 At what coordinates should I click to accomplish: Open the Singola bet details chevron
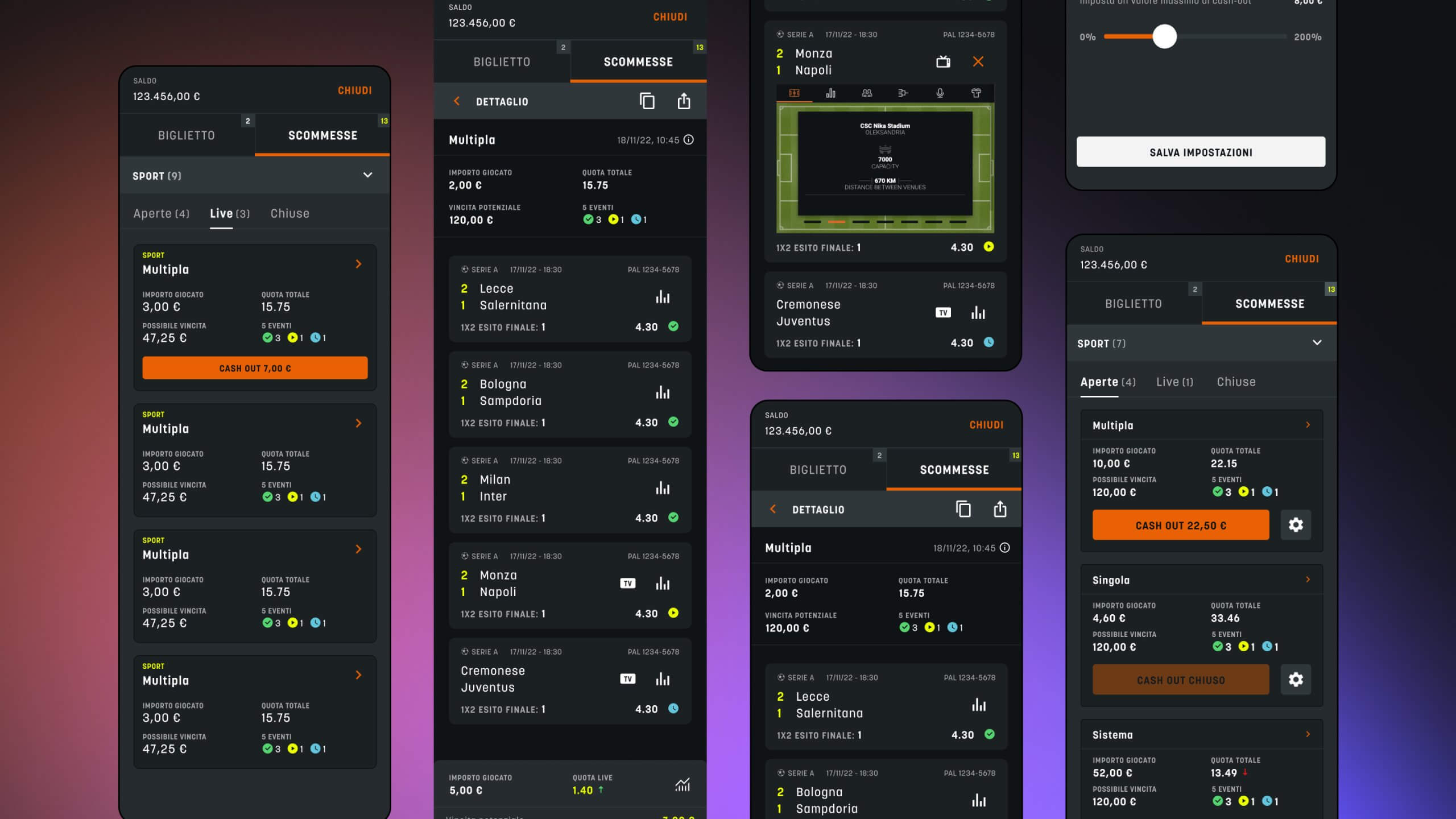tap(1308, 580)
